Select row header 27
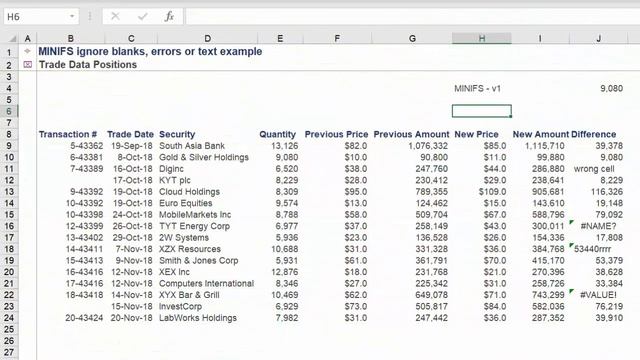 coord(9,352)
